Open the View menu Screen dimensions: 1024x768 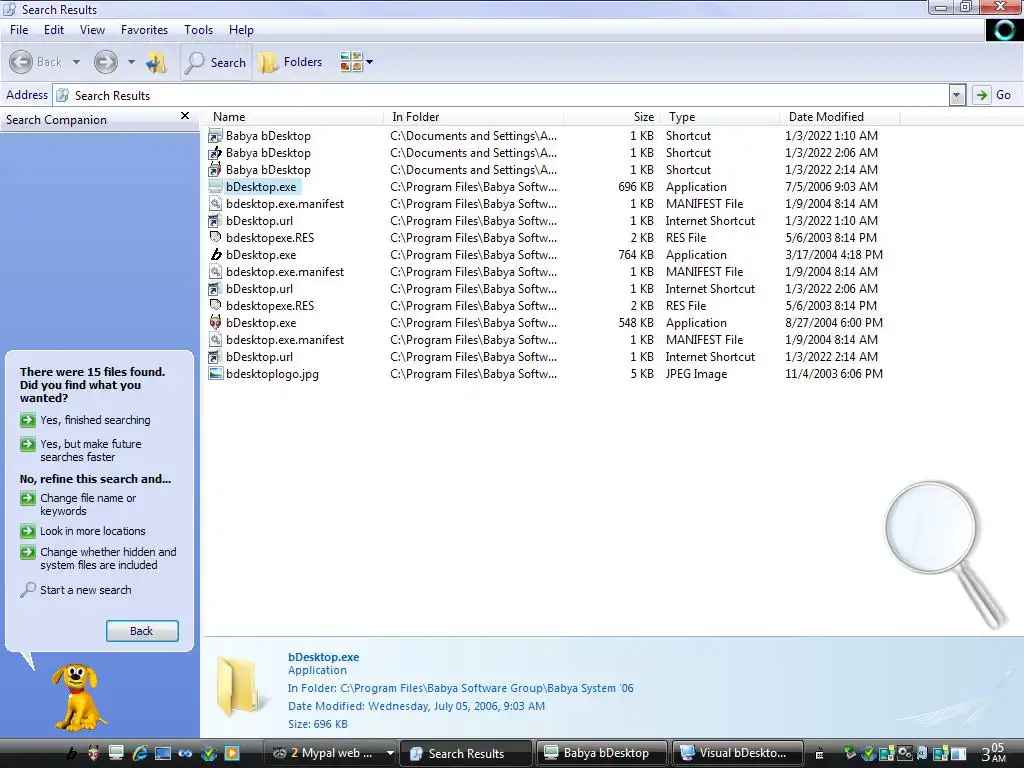tap(92, 30)
